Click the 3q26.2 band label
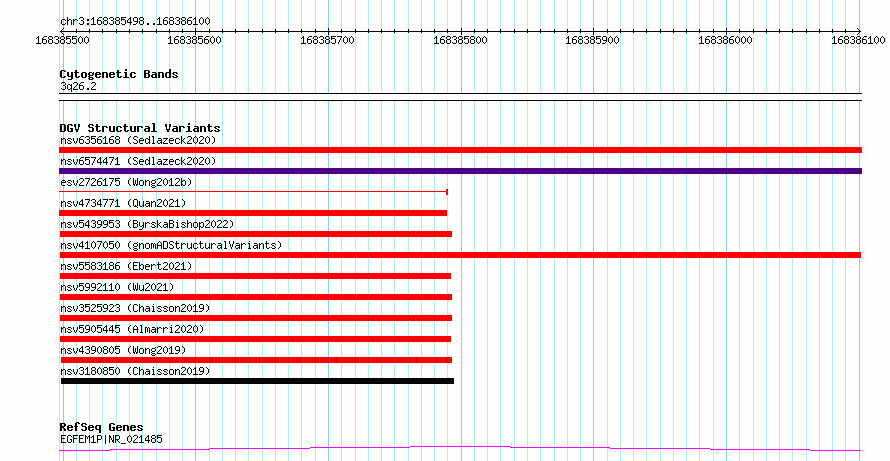Image resolution: width=890 pixels, height=461 pixels. coord(77,87)
